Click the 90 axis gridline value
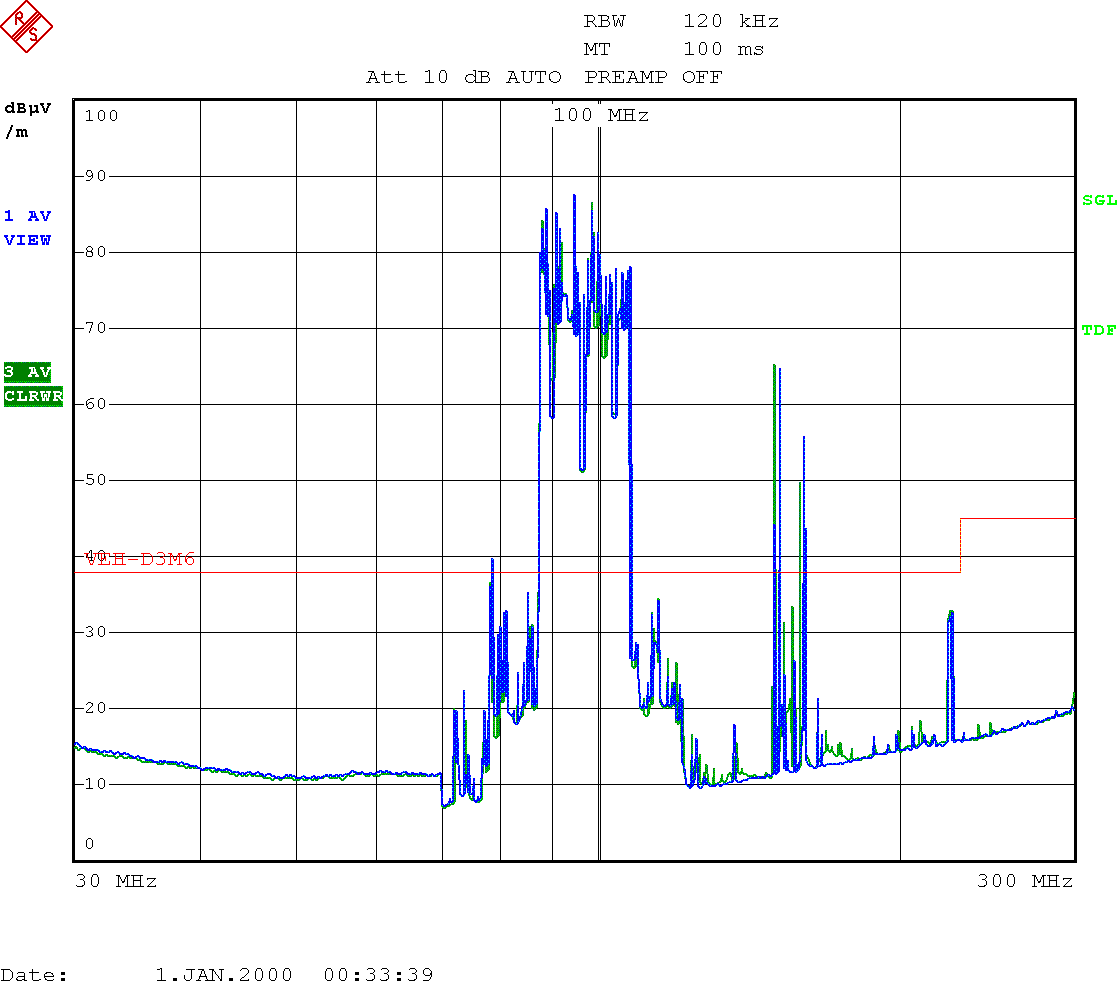This screenshot has width=1120, height=986. click(x=96, y=176)
